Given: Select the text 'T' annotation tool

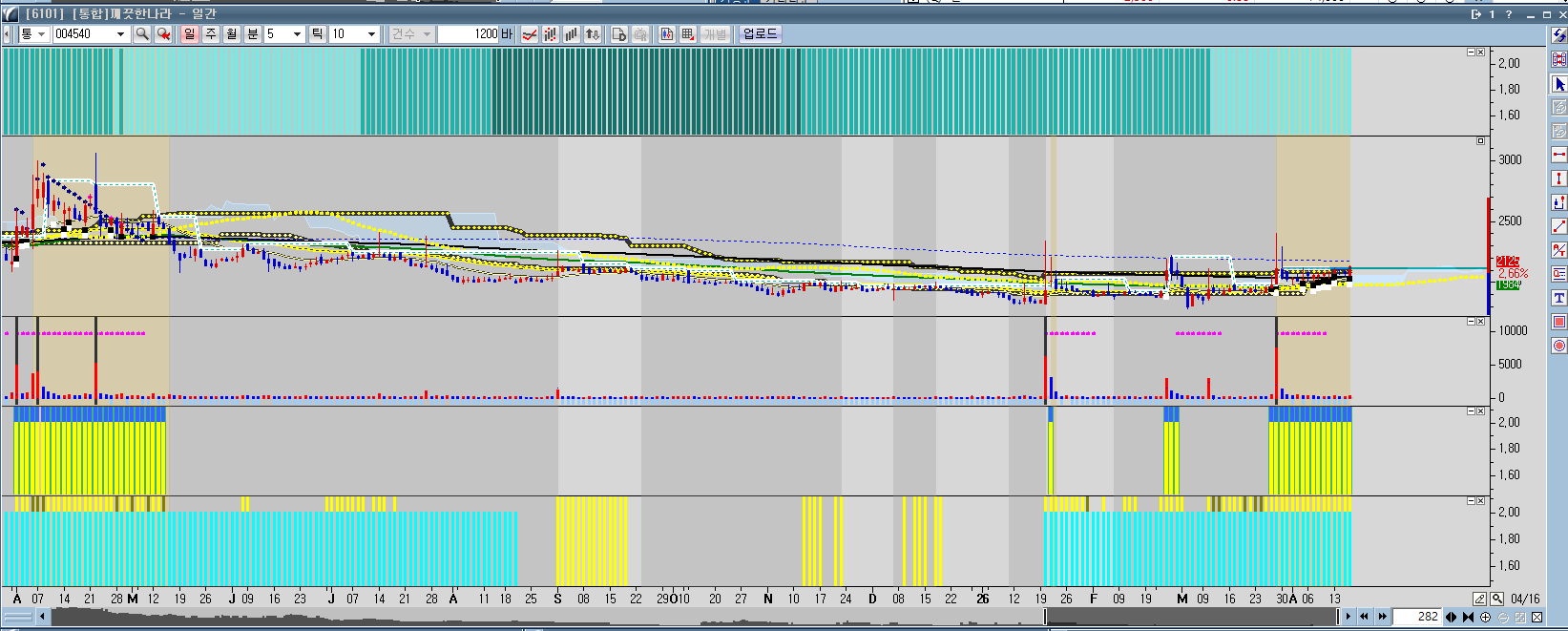Looking at the screenshot, I should pyautogui.click(x=1559, y=298).
